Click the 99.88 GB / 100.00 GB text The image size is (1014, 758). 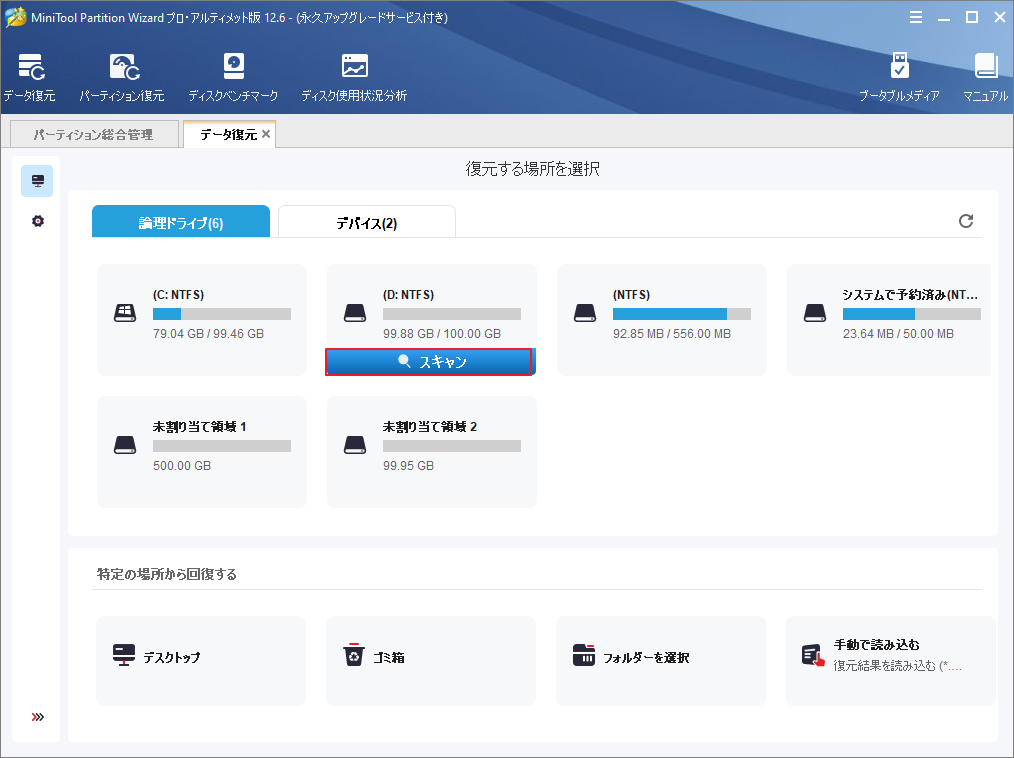[x=442, y=334]
